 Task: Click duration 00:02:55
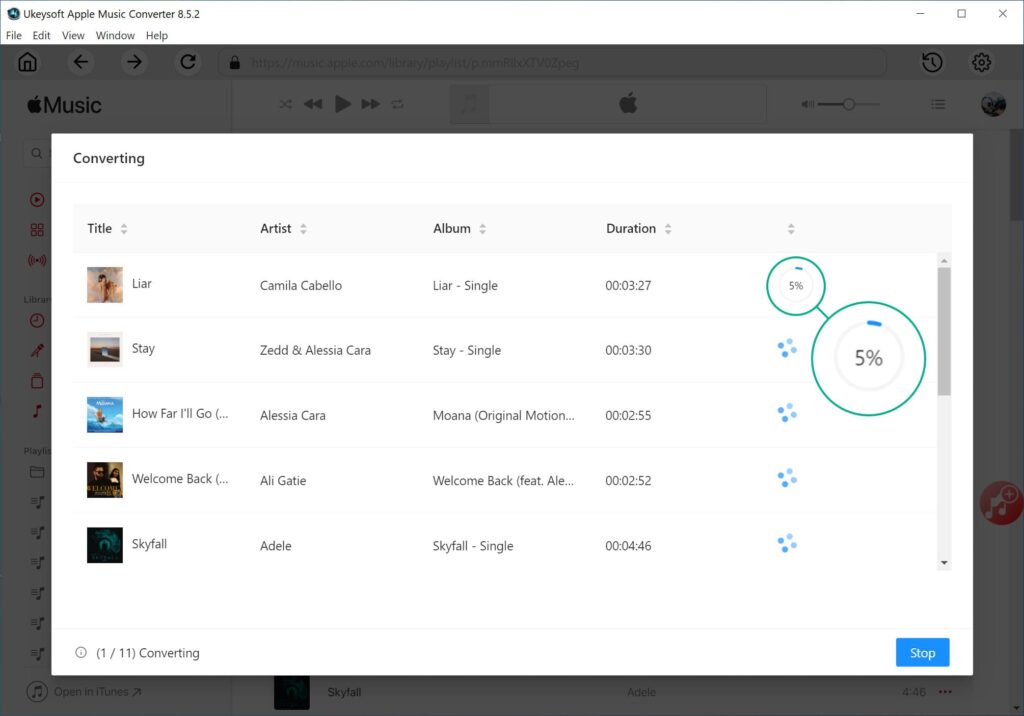click(x=628, y=415)
